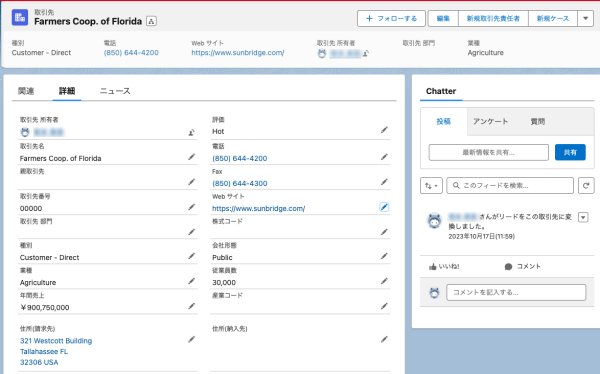Click the 新規ケース button
Image resolution: width=600 pixels, height=374 pixels.
coord(553,18)
